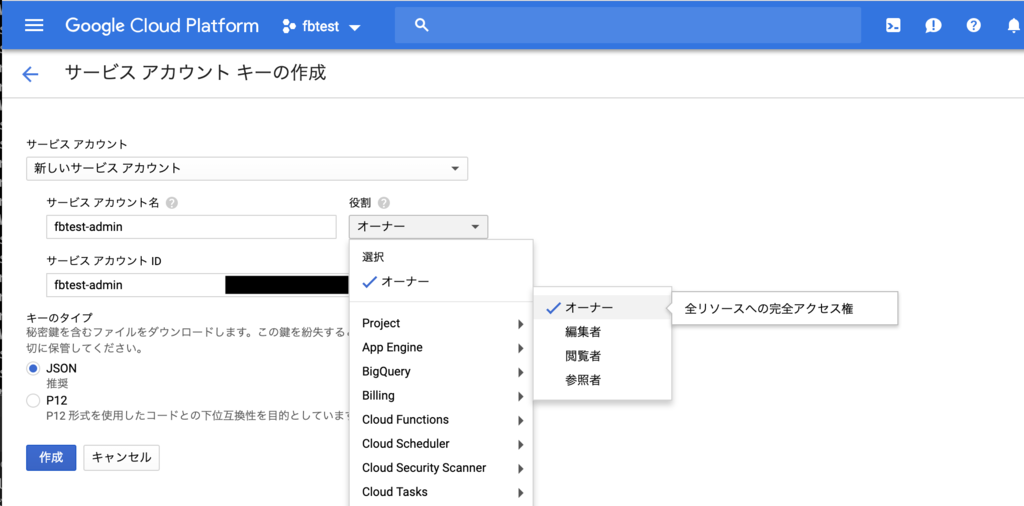
Task: Go back with the left arrow
Action: click(30, 74)
